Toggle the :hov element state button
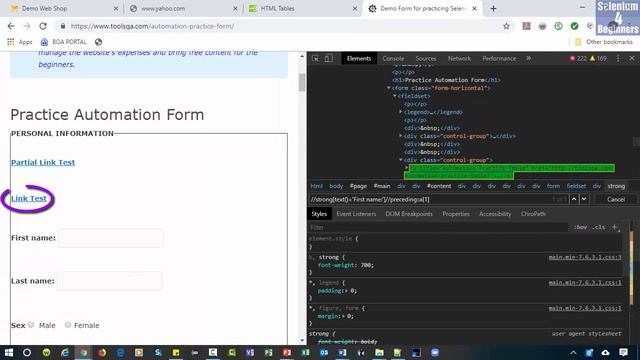Image resolution: width=640 pixels, height=360 pixels. pos(580,227)
